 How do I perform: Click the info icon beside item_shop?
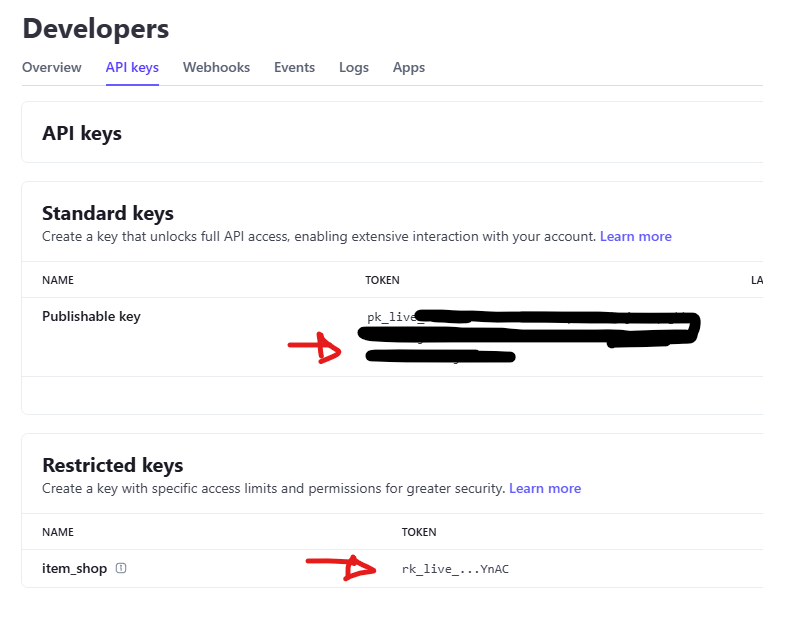tap(121, 569)
